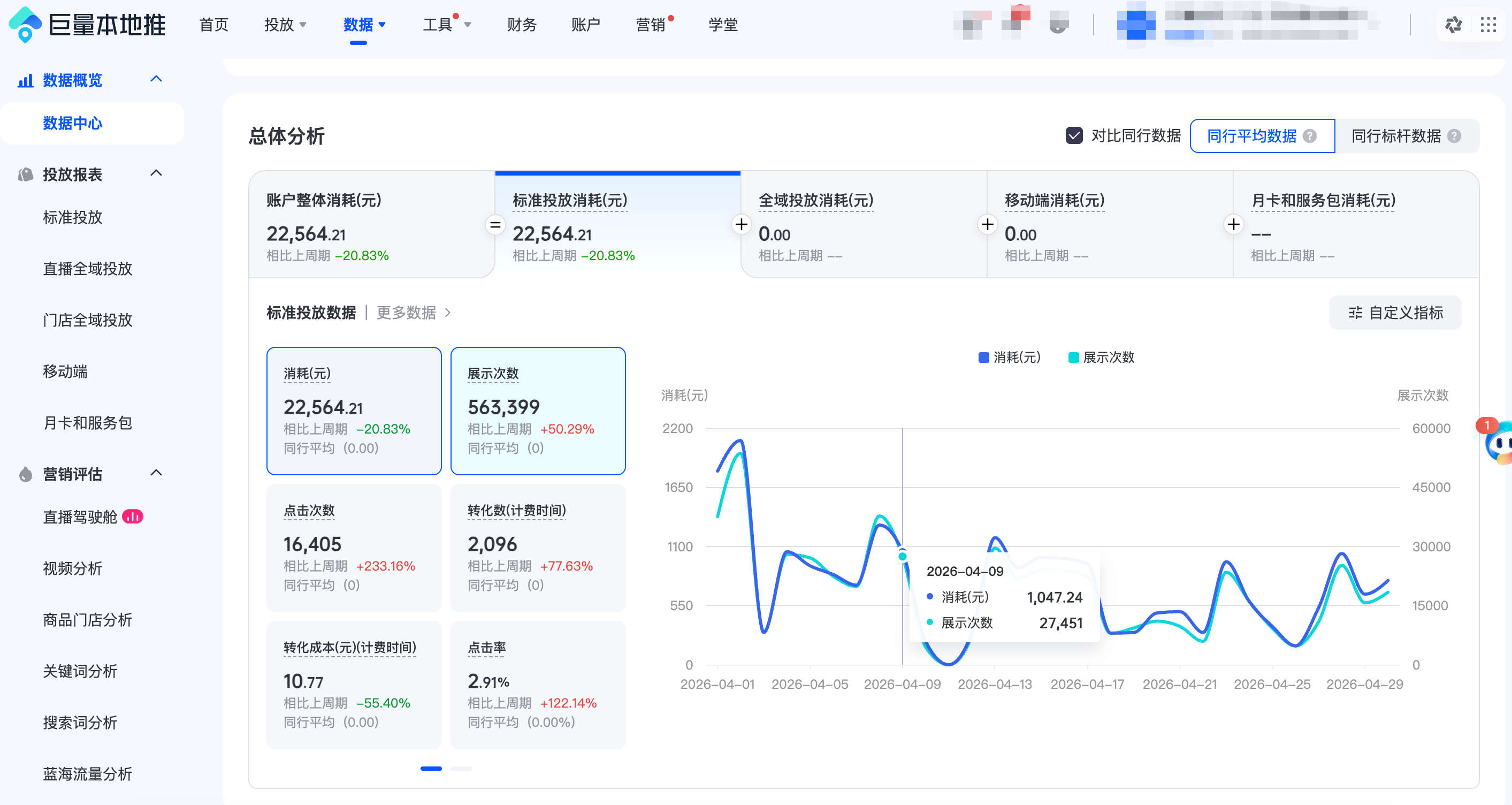Click the 标准投放数据 heading
The width and height of the screenshot is (1512, 805).
point(311,313)
